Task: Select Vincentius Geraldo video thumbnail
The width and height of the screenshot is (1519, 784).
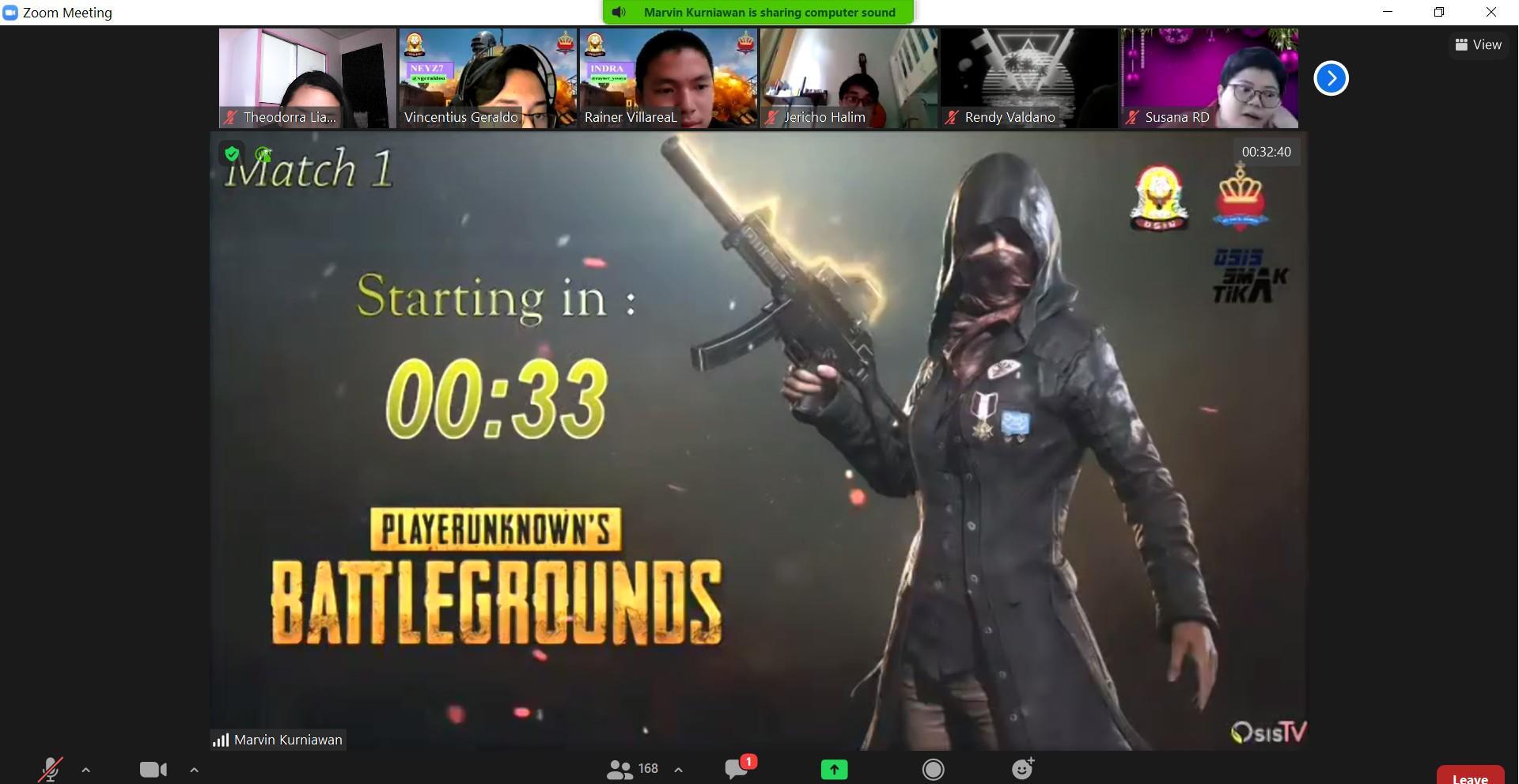Action: tap(488, 78)
